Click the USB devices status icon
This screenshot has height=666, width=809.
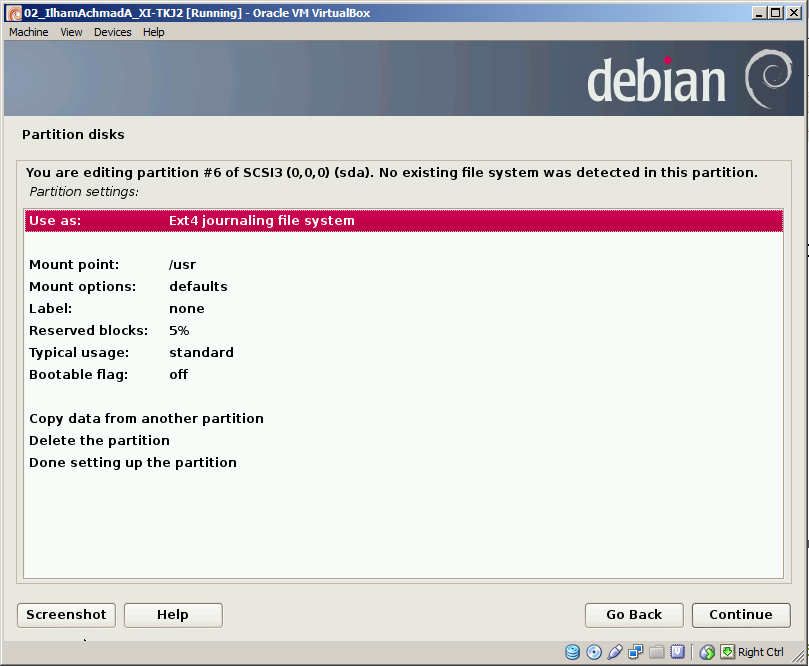pos(614,652)
